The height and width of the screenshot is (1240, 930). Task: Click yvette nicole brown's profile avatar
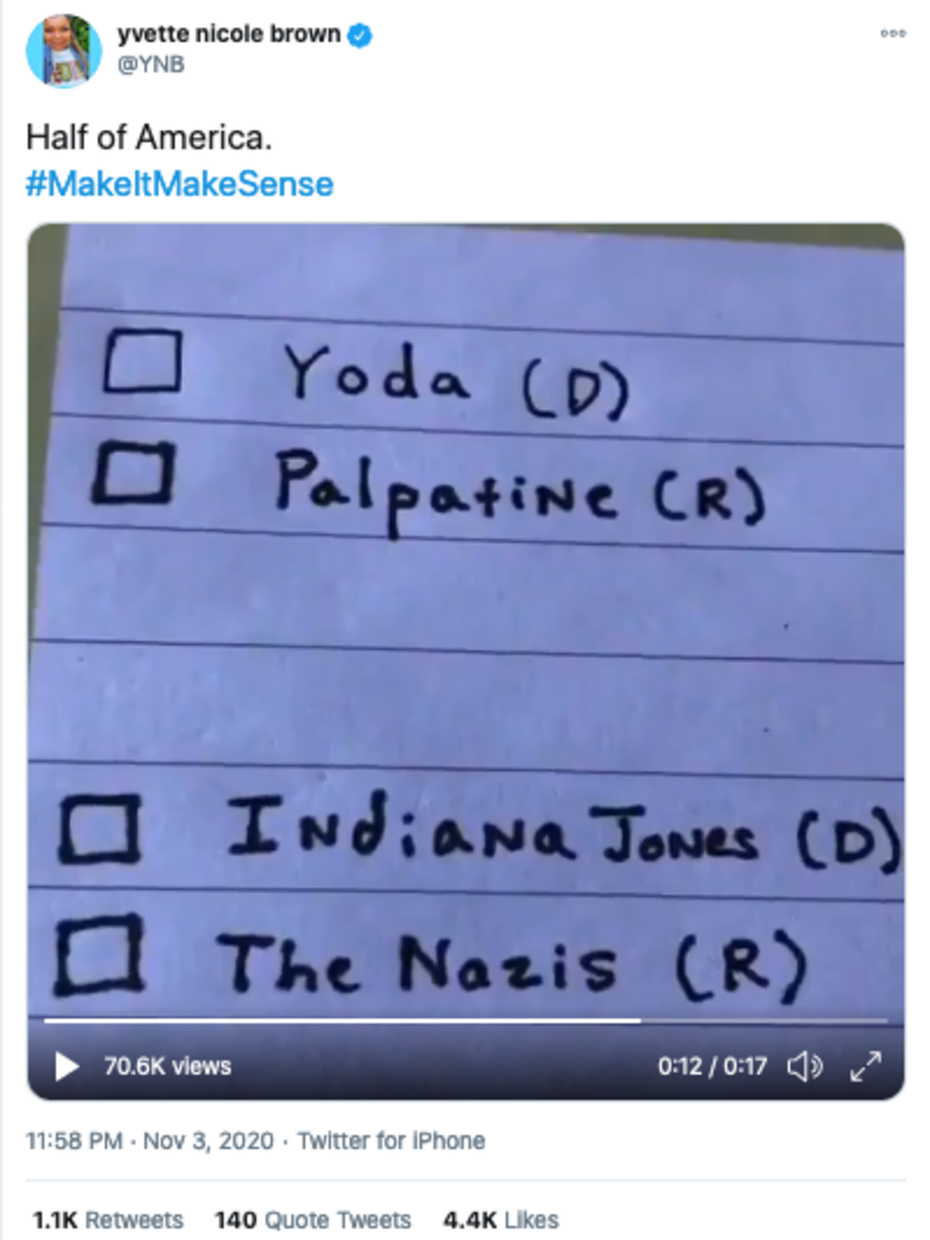[x=64, y=51]
